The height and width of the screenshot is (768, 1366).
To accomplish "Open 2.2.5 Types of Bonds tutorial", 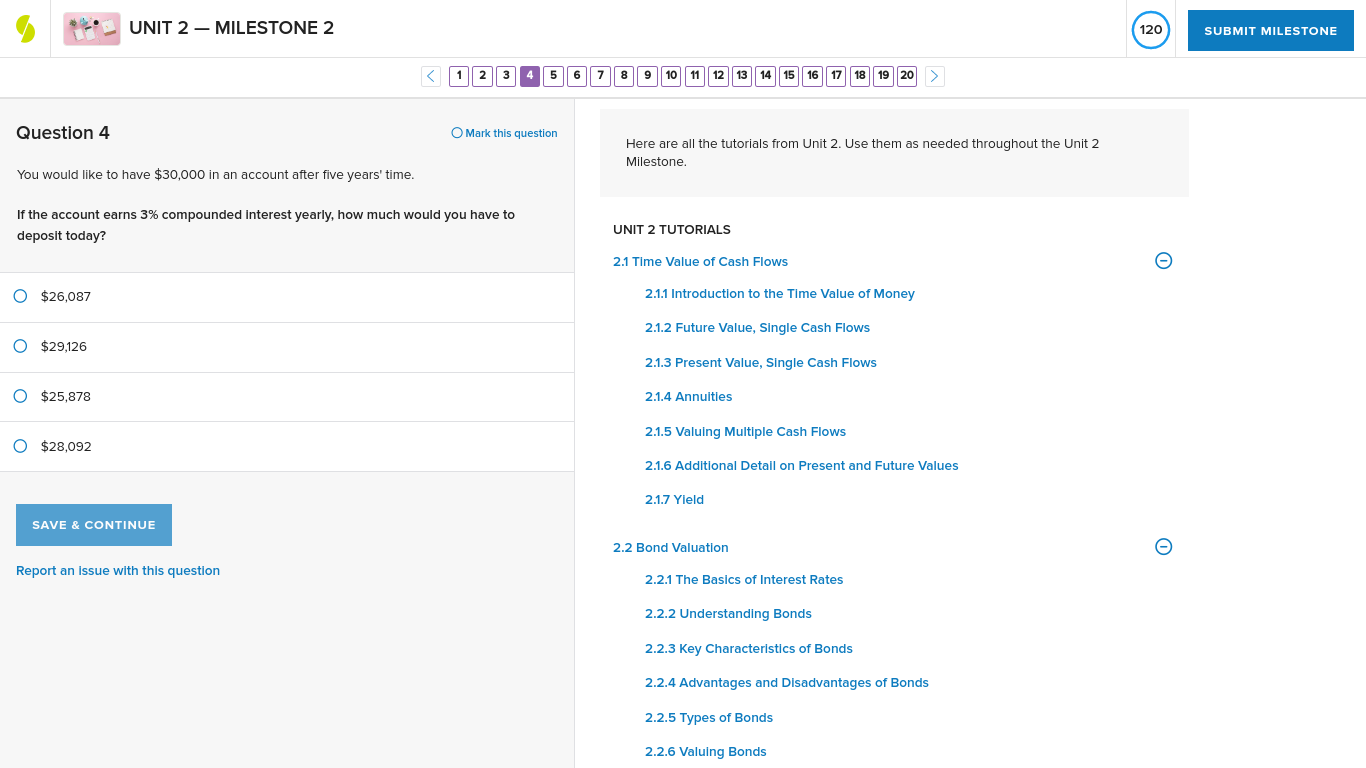I will [708, 717].
